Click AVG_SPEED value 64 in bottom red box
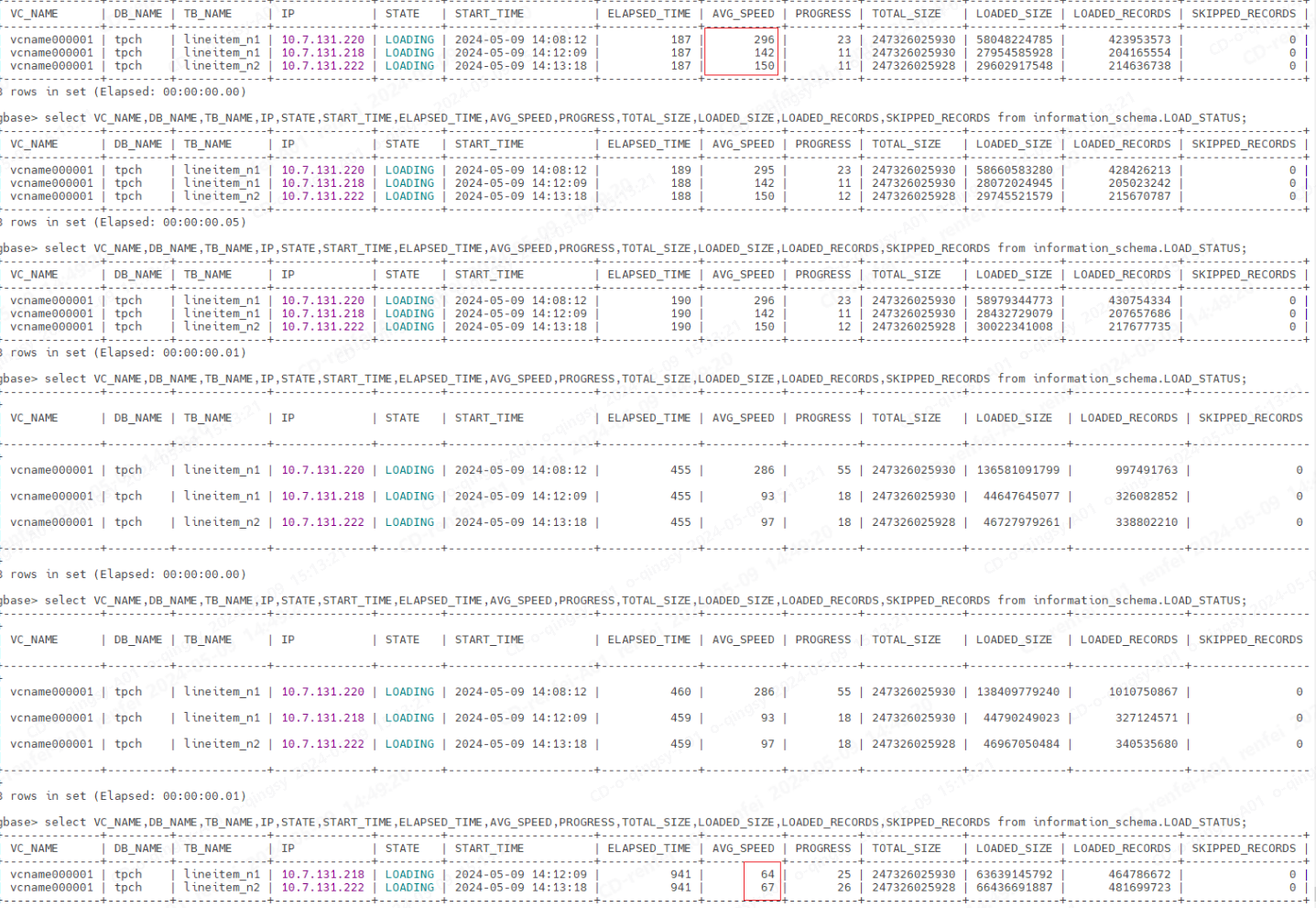The width and height of the screenshot is (1316, 908). coord(767,874)
